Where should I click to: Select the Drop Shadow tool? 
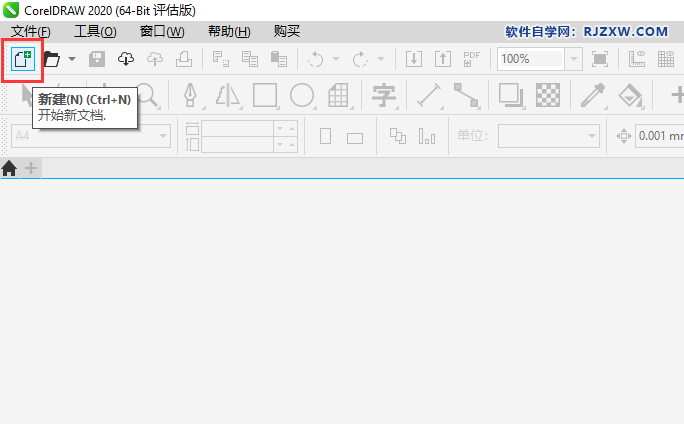pyautogui.click(x=511, y=95)
